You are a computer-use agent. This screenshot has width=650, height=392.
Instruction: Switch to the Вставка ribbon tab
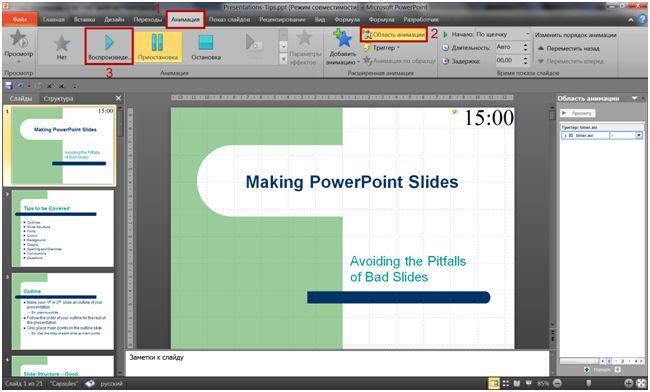point(84,19)
